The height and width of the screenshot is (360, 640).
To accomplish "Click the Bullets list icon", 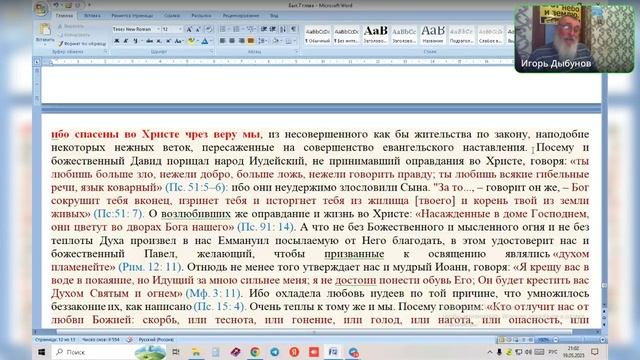I will coord(224,29).
